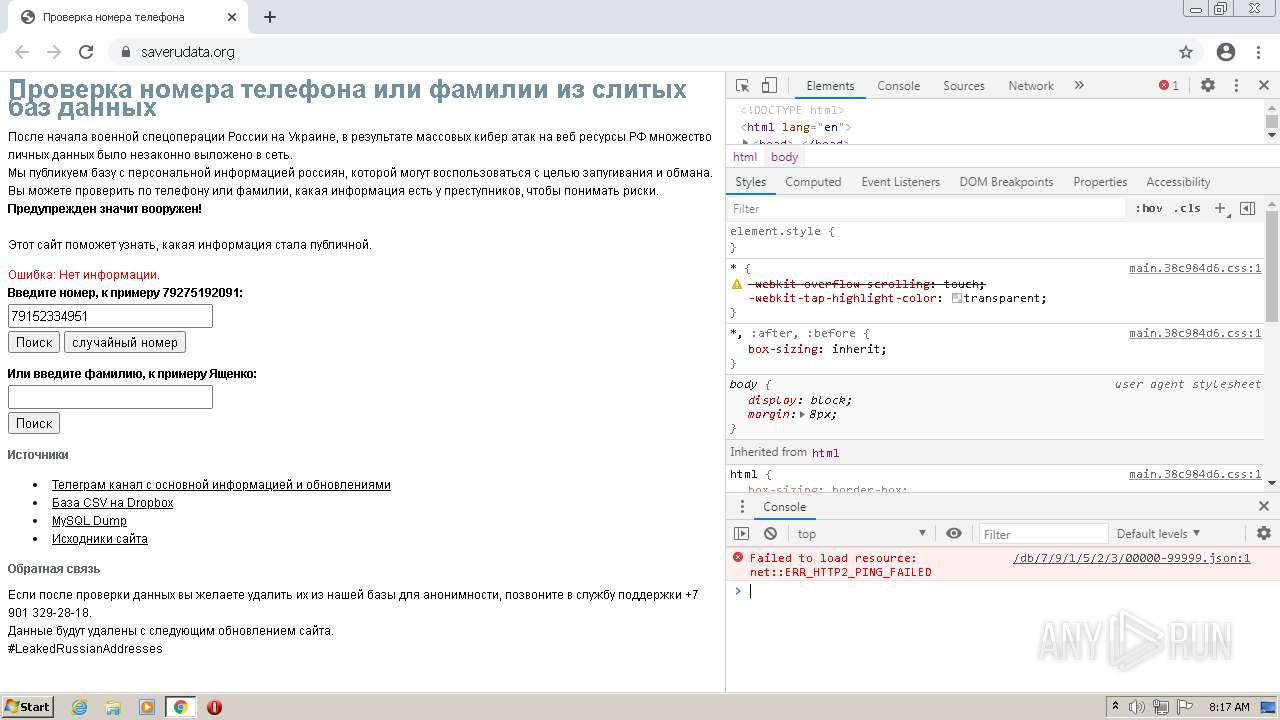This screenshot has width=1280, height=720.
Task: Click the случайный номер button
Action: point(125,342)
